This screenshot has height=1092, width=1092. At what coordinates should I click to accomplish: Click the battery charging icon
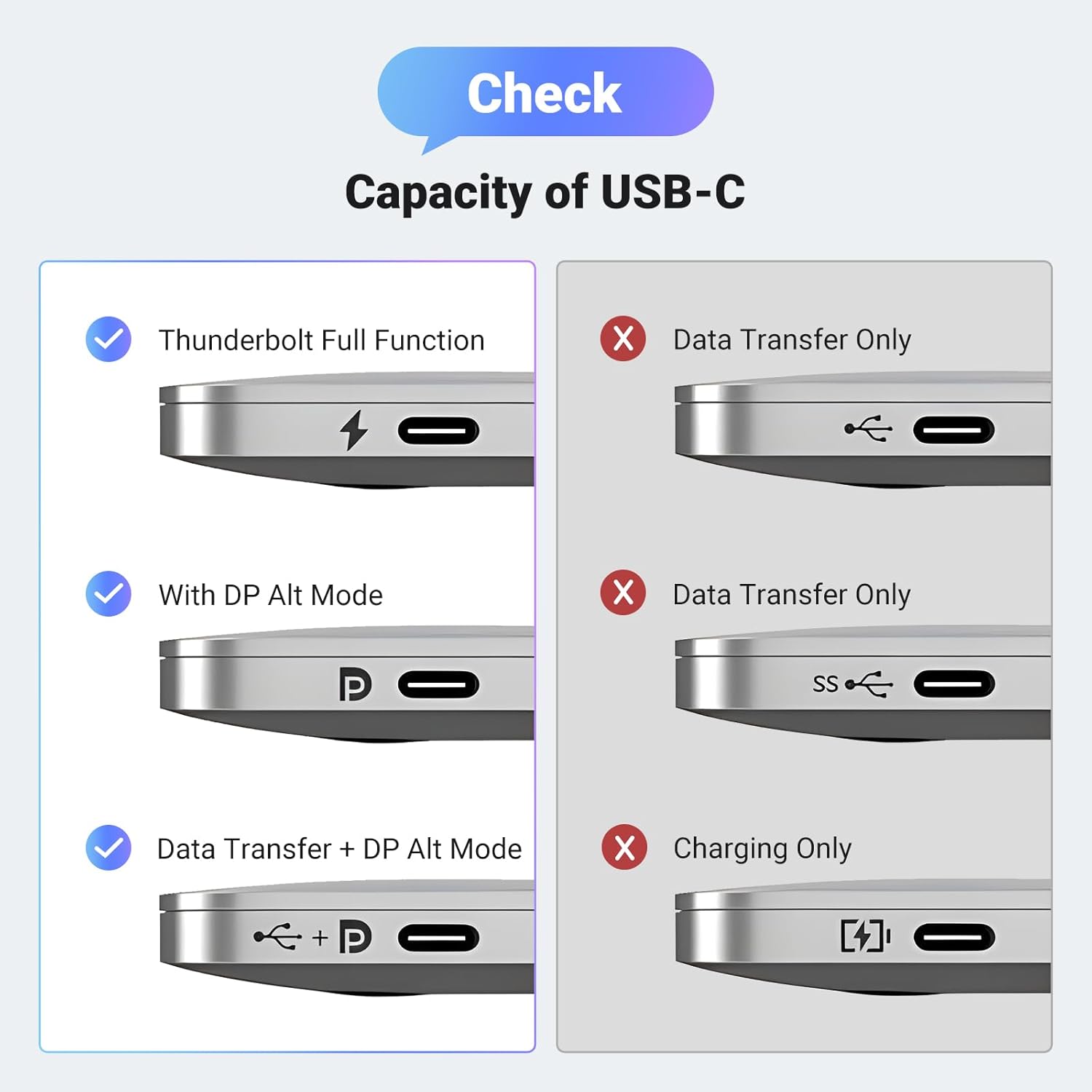[866, 936]
